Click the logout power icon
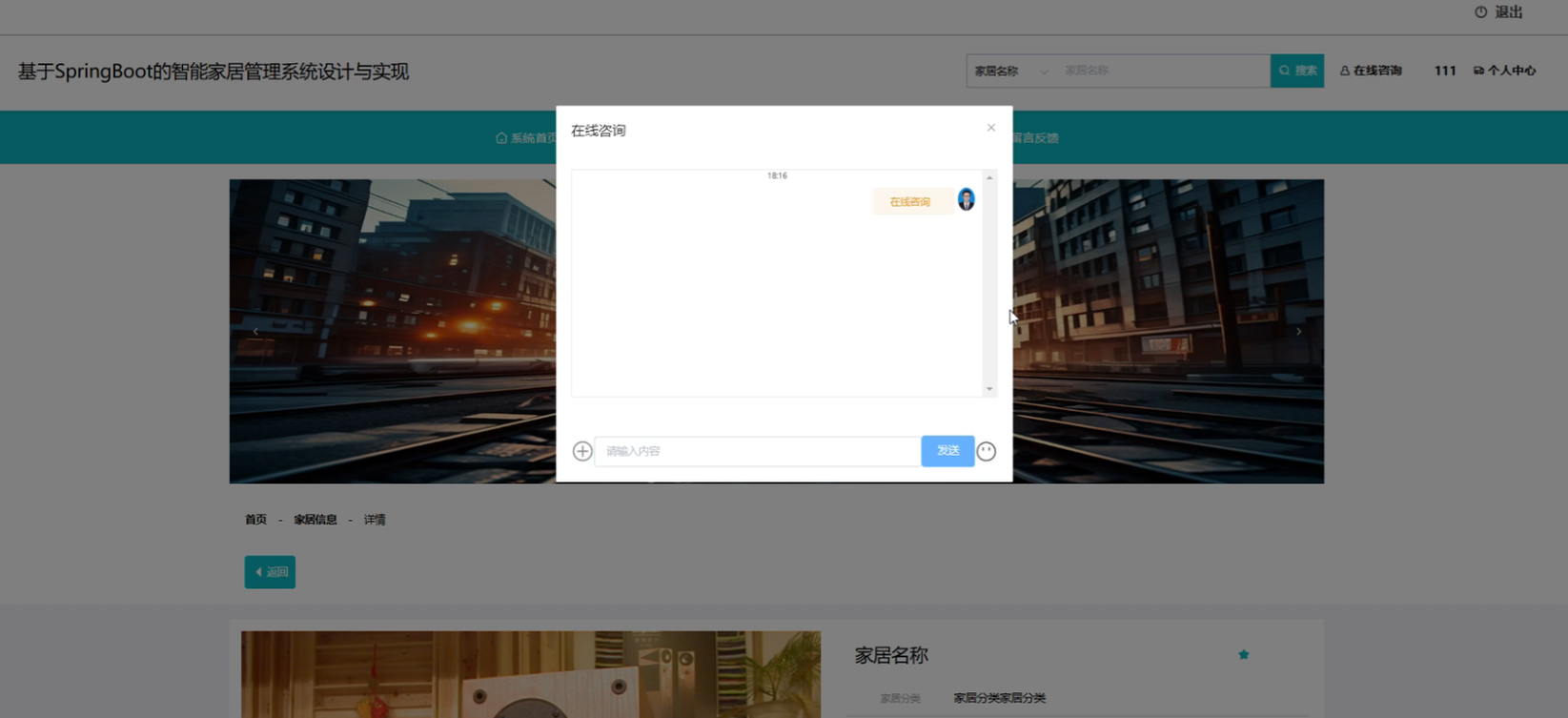This screenshot has height=718, width=1568. 1480,12
